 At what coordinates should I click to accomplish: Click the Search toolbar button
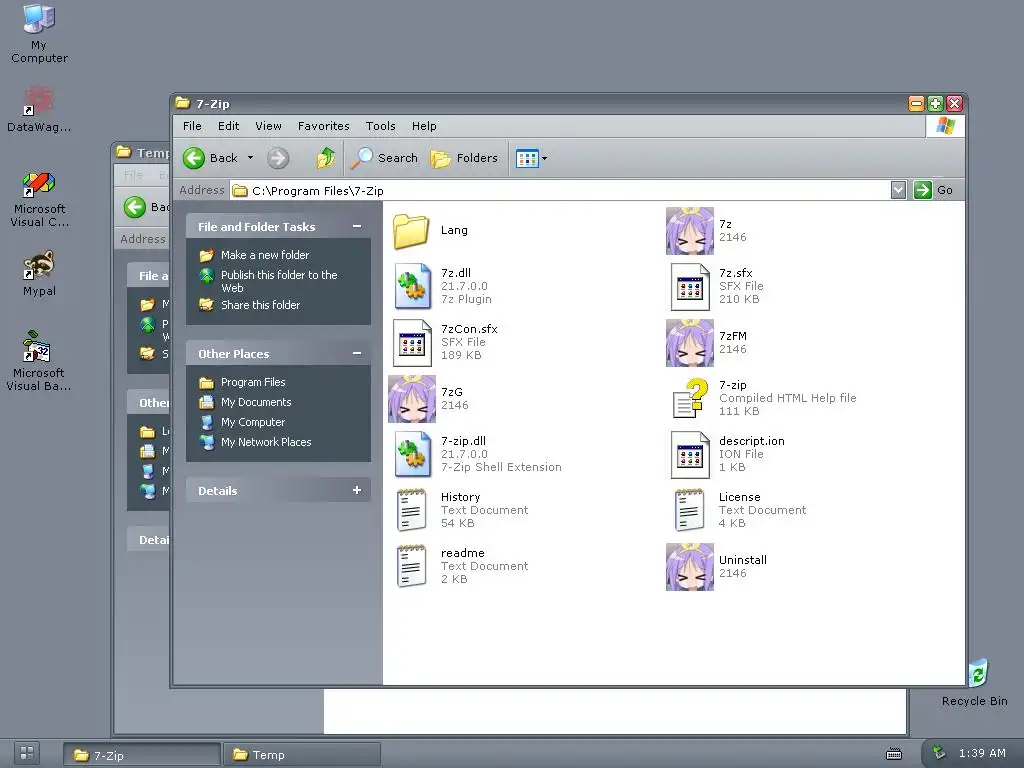point(384,158)
